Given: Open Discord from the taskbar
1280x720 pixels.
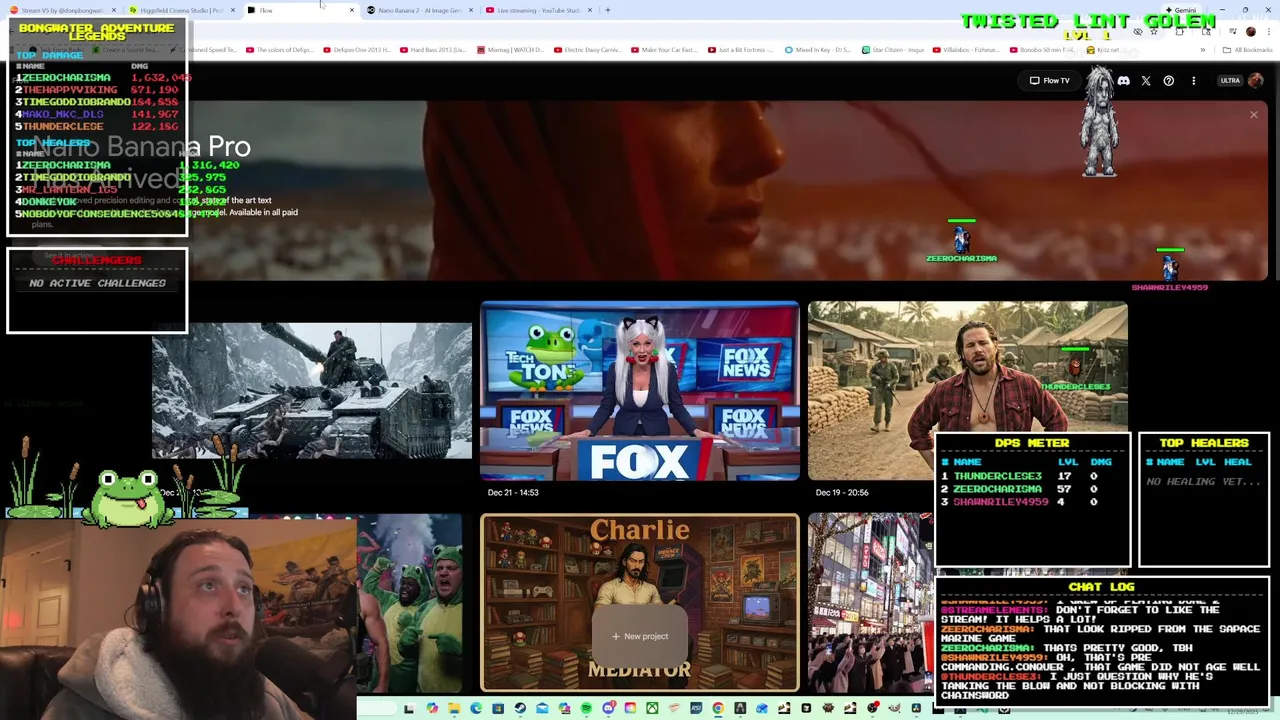Looking at the screenshot, I should 608,708.
